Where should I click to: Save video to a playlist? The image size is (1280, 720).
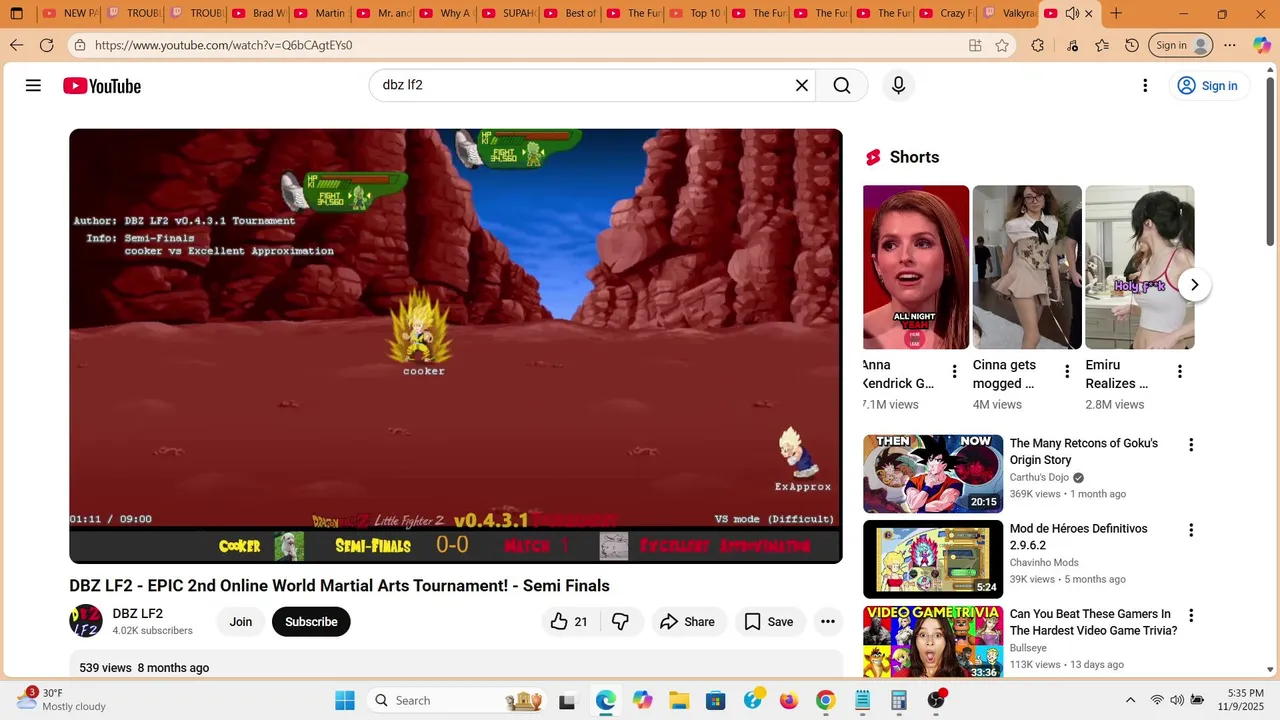769,622
